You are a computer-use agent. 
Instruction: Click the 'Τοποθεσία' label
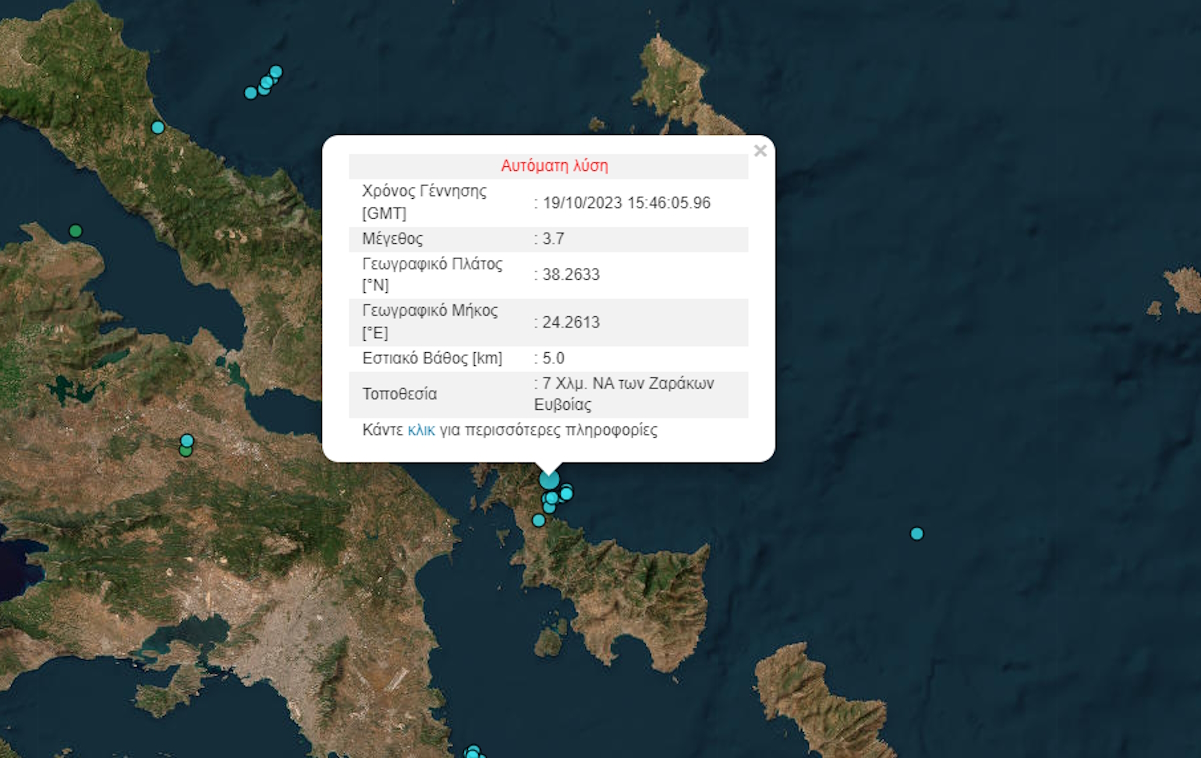tap(399, 394)
